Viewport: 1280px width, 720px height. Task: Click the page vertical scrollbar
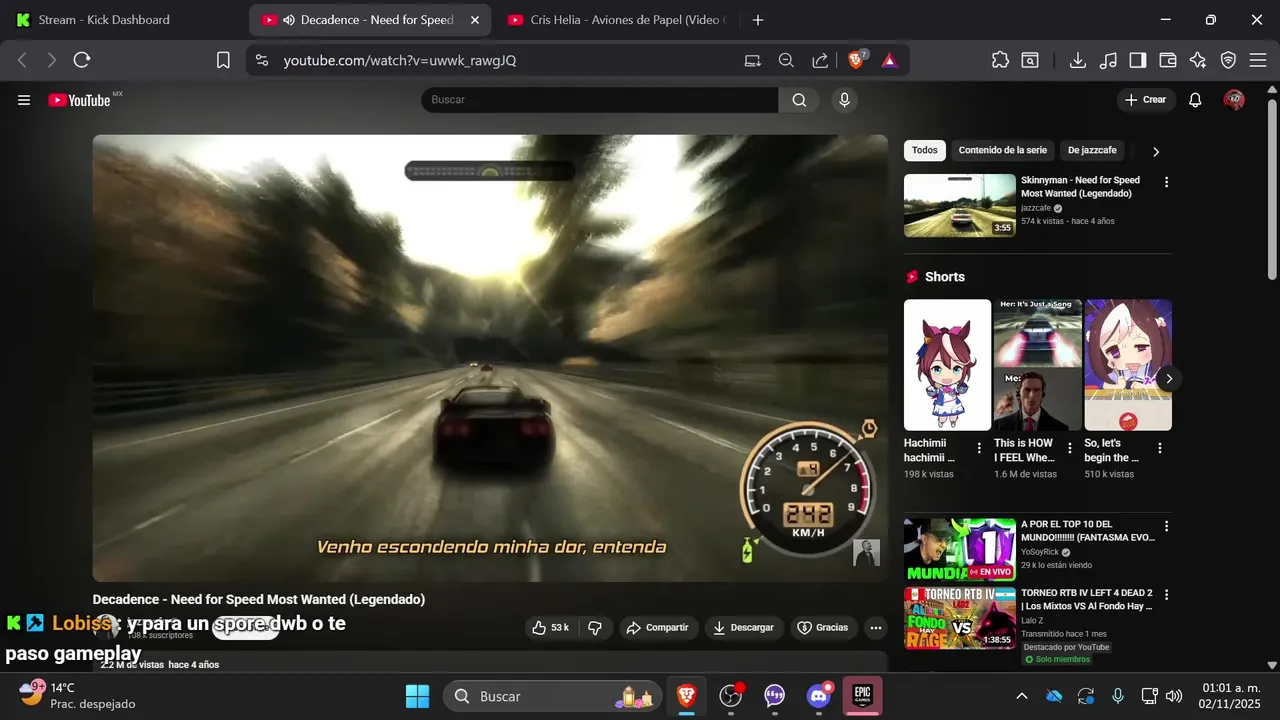tap(1272, 190)
